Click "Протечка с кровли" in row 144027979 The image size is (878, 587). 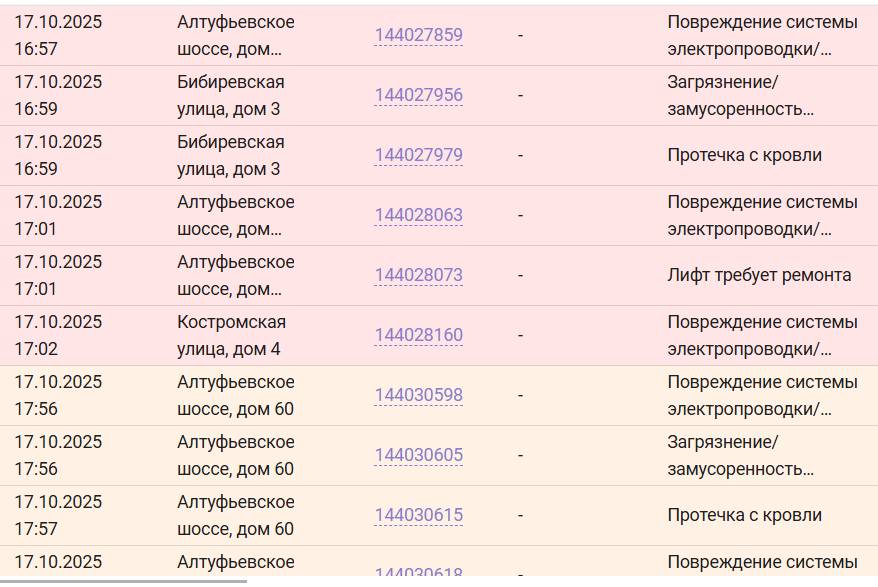744,155
